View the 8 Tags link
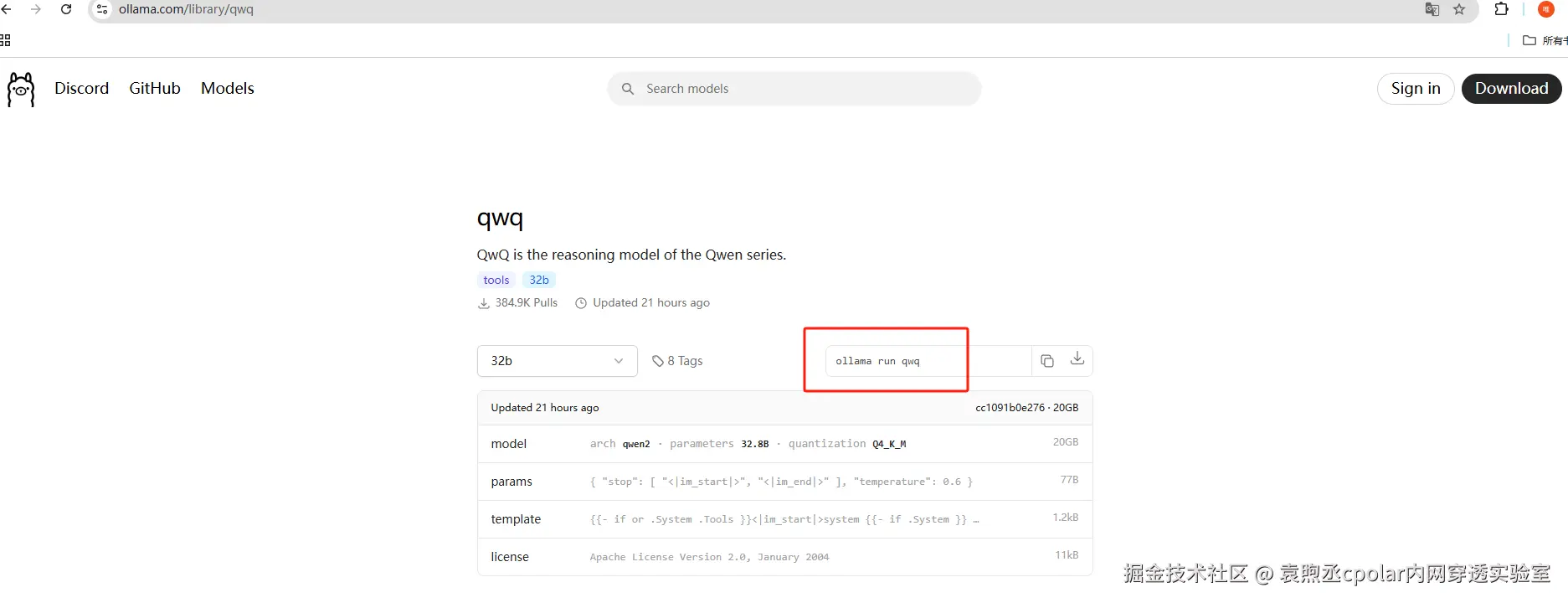The height and width of the screenshot is (603, 1568). tap(677, 361)
